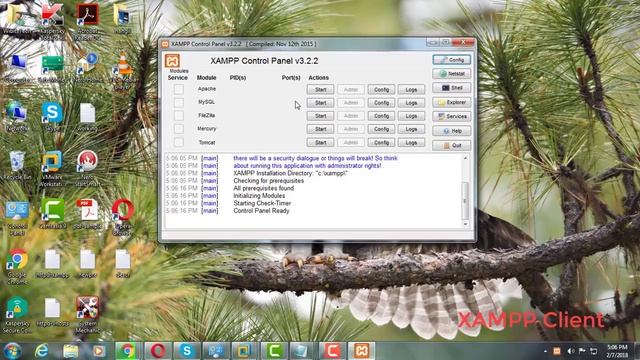View Logs for Apache

pos(411,89)
